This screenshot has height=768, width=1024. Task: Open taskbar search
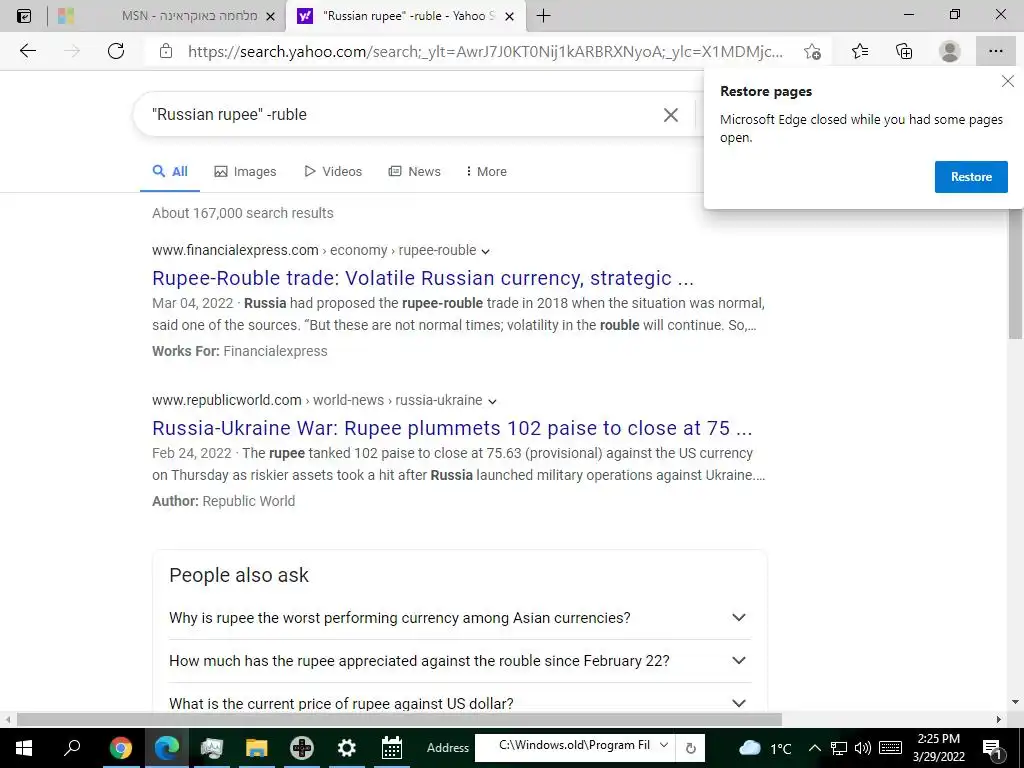pyautogui.click(x=72, y=748)
